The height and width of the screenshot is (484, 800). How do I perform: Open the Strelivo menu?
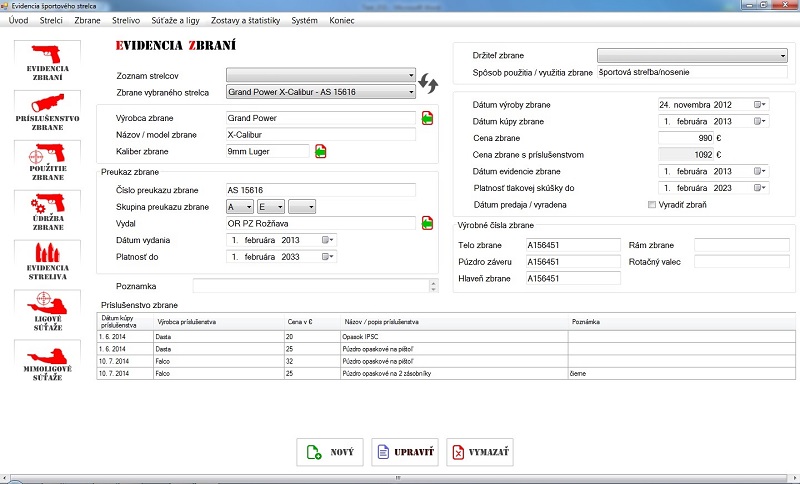coord(126,20)
